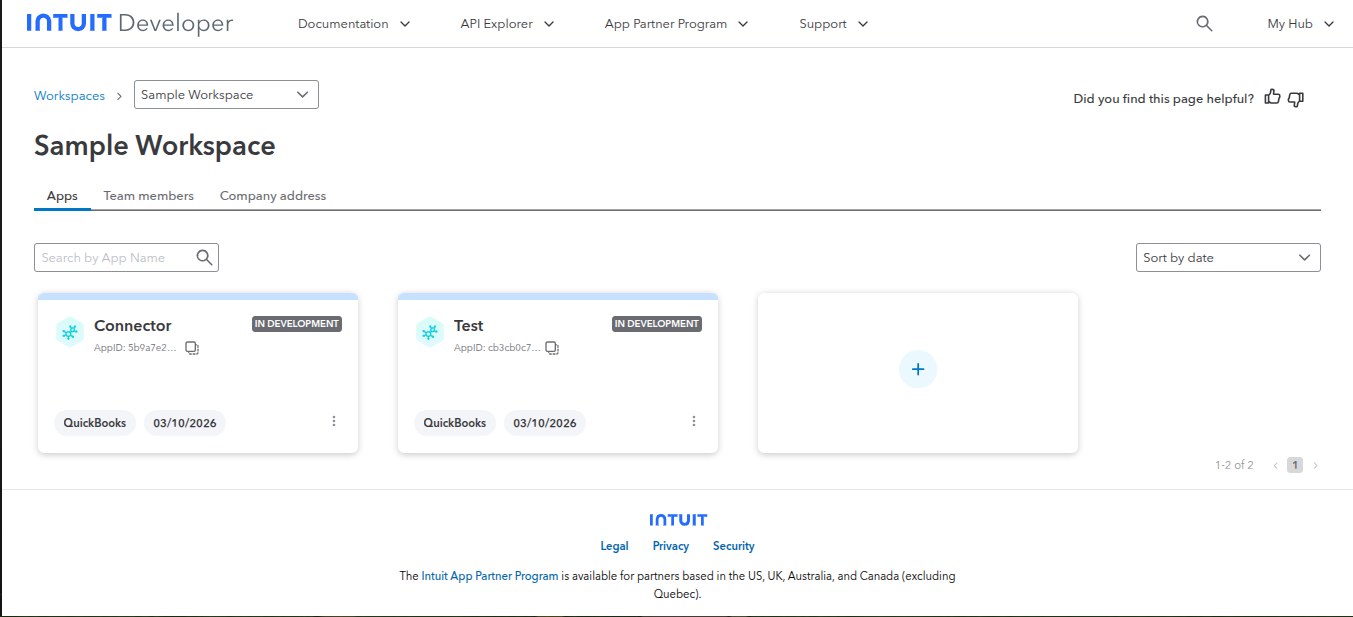
Task: Switch to the Team members tab
Action: point(149,196)
